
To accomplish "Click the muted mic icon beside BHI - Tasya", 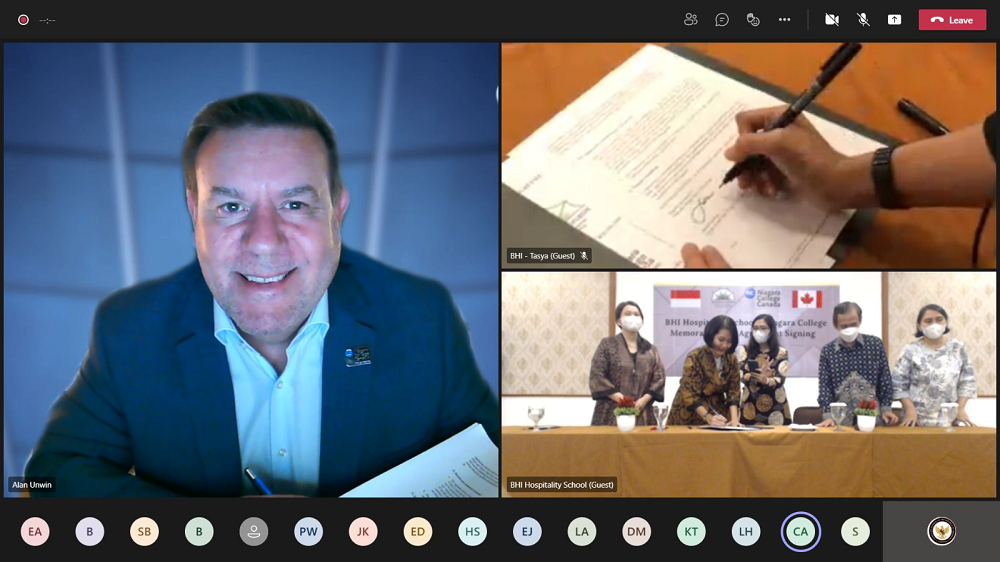I will [584, 256].
